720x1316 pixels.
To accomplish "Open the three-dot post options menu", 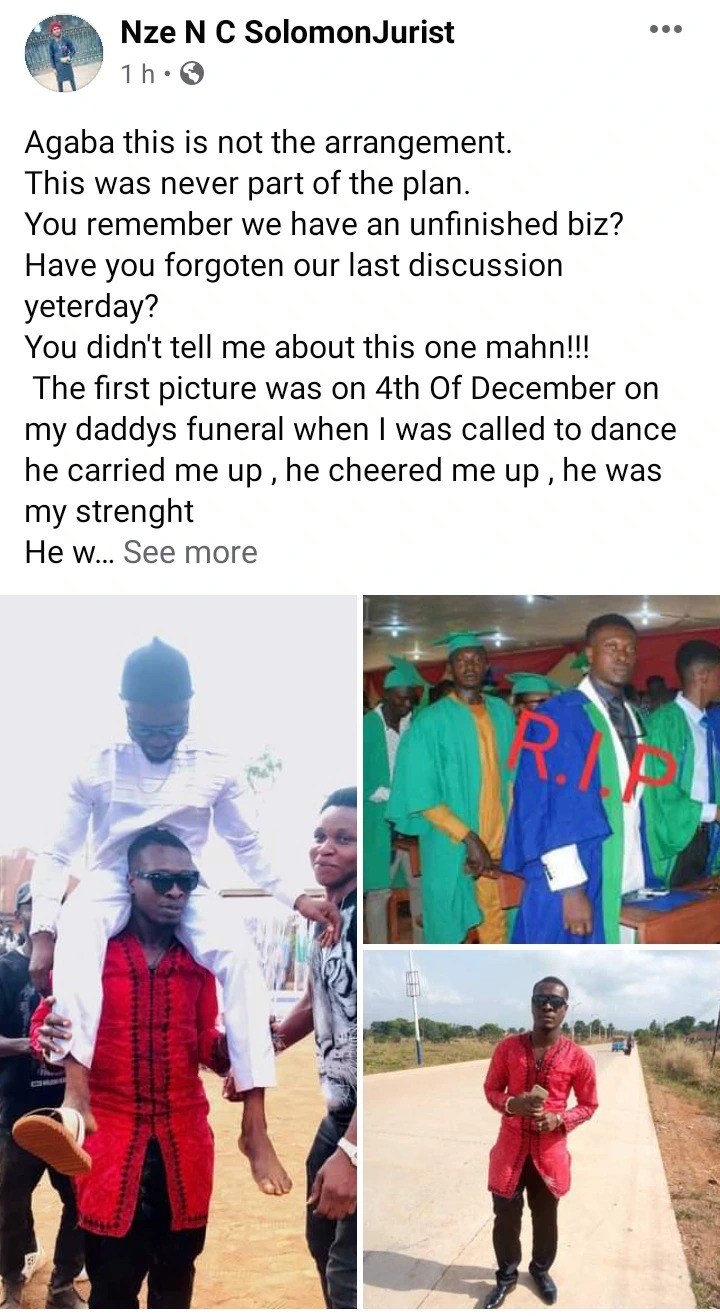I will [x=665, y=30].
